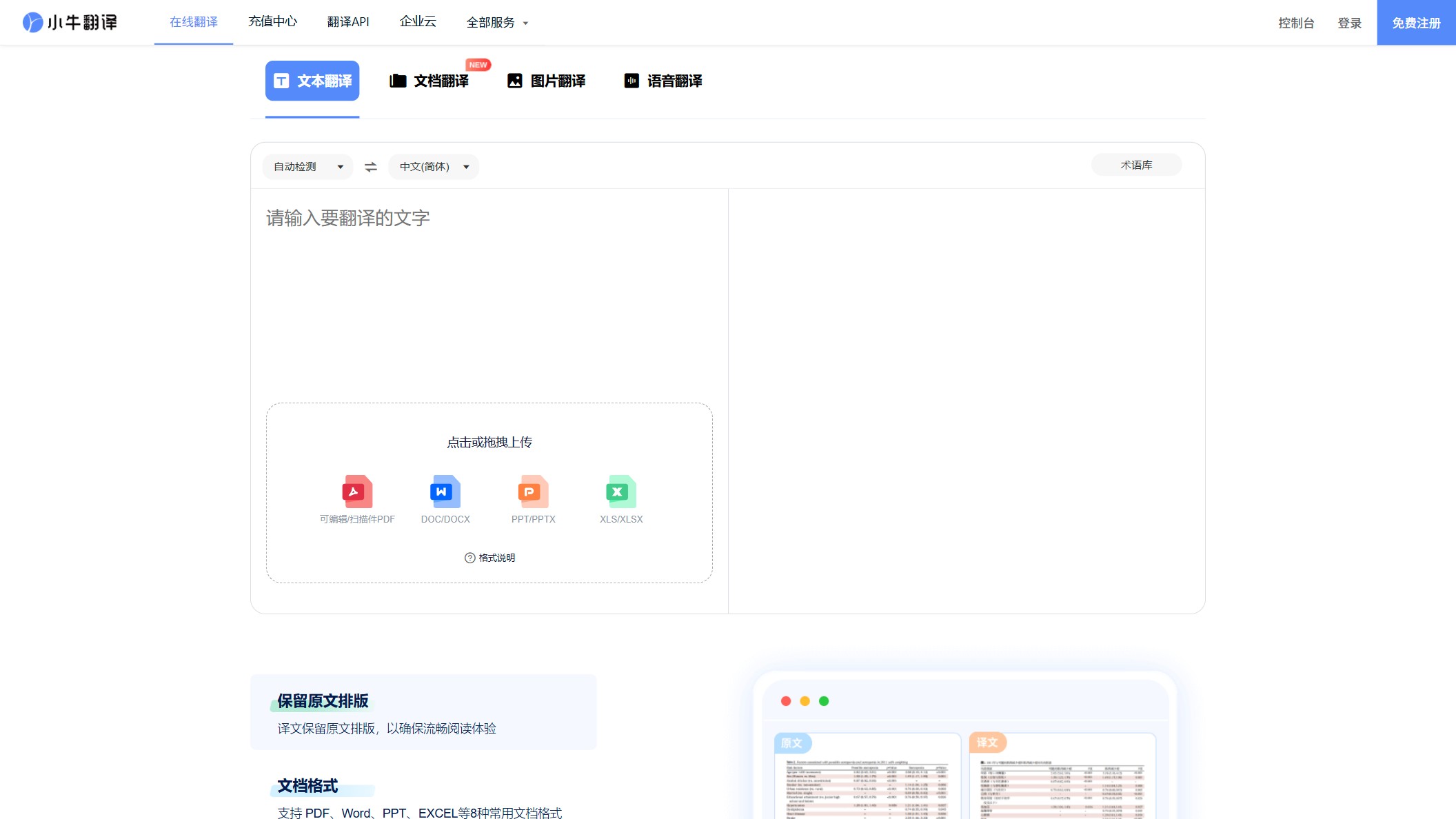Image resolution: width=1456 pixels, height=819 pixels.
Task: Swap source and target languages with the arrows icon
Action: (x=370, y=166)
